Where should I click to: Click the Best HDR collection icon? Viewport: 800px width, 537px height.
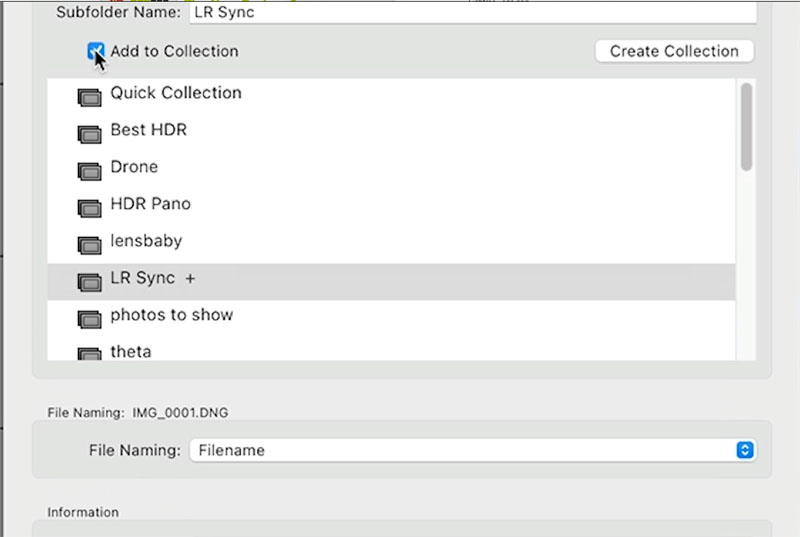(x=89, y=134)
